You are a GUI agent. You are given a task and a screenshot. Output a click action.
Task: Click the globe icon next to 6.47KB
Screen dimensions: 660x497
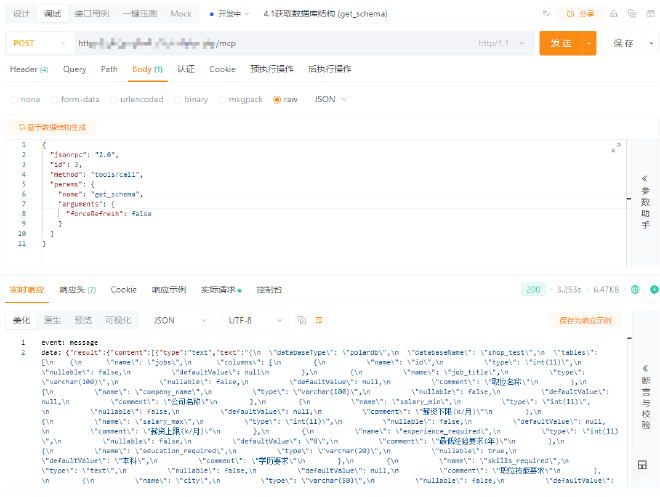click(x=635, y=289)
